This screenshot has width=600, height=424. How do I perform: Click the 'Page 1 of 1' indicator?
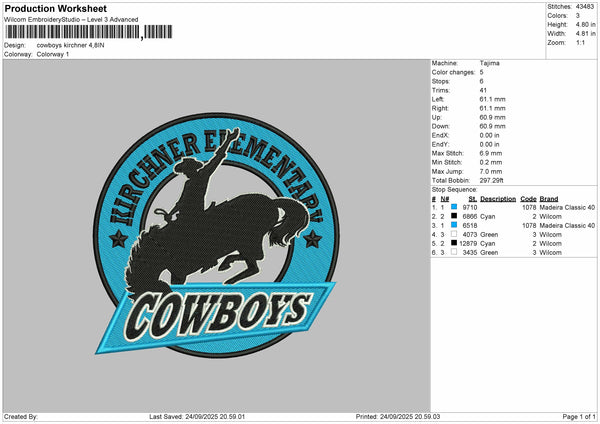tap(579, 417)
